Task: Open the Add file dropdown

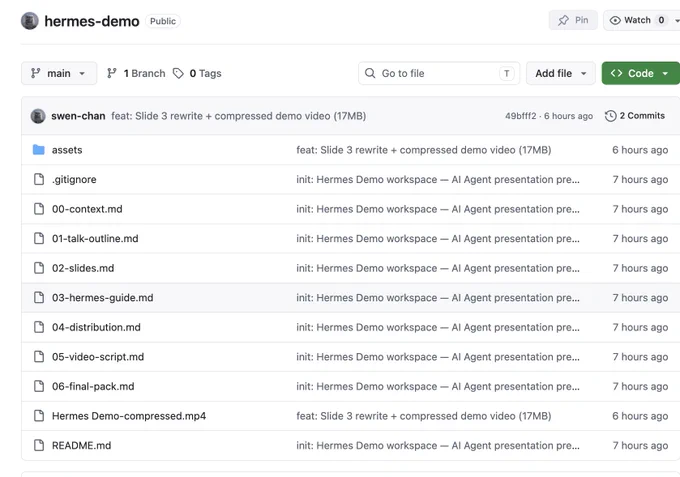Action: (561, 73)
